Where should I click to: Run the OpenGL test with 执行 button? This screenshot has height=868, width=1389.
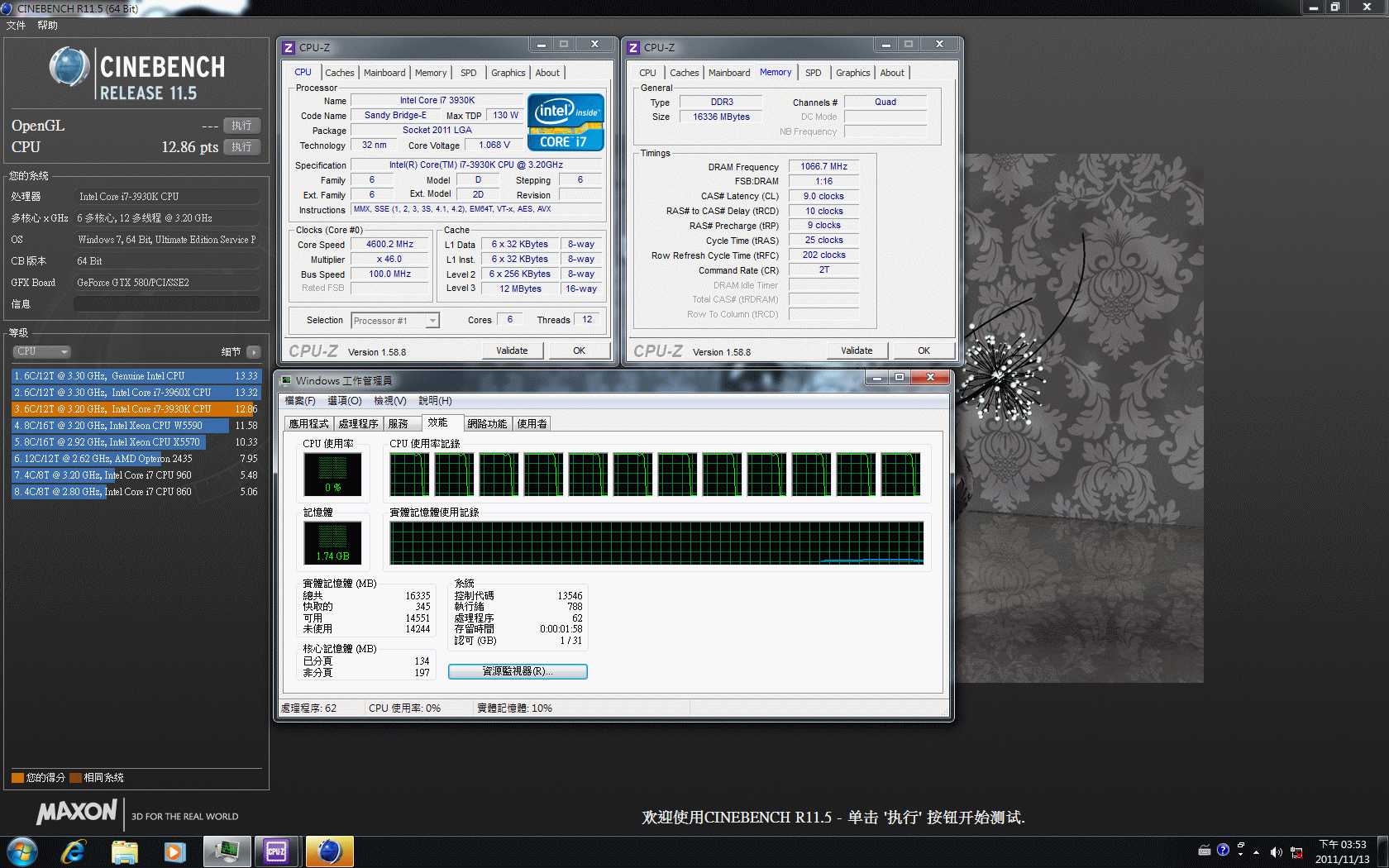(241, 126)
